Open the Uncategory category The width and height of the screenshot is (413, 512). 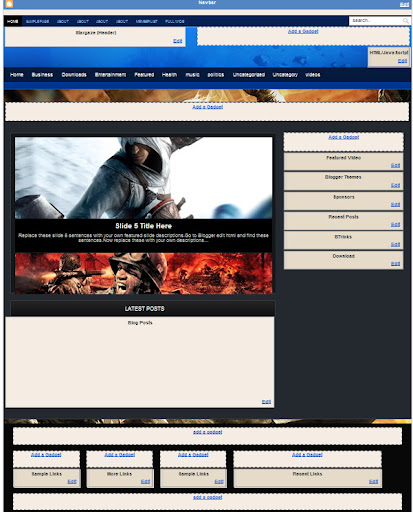point(285,75)
